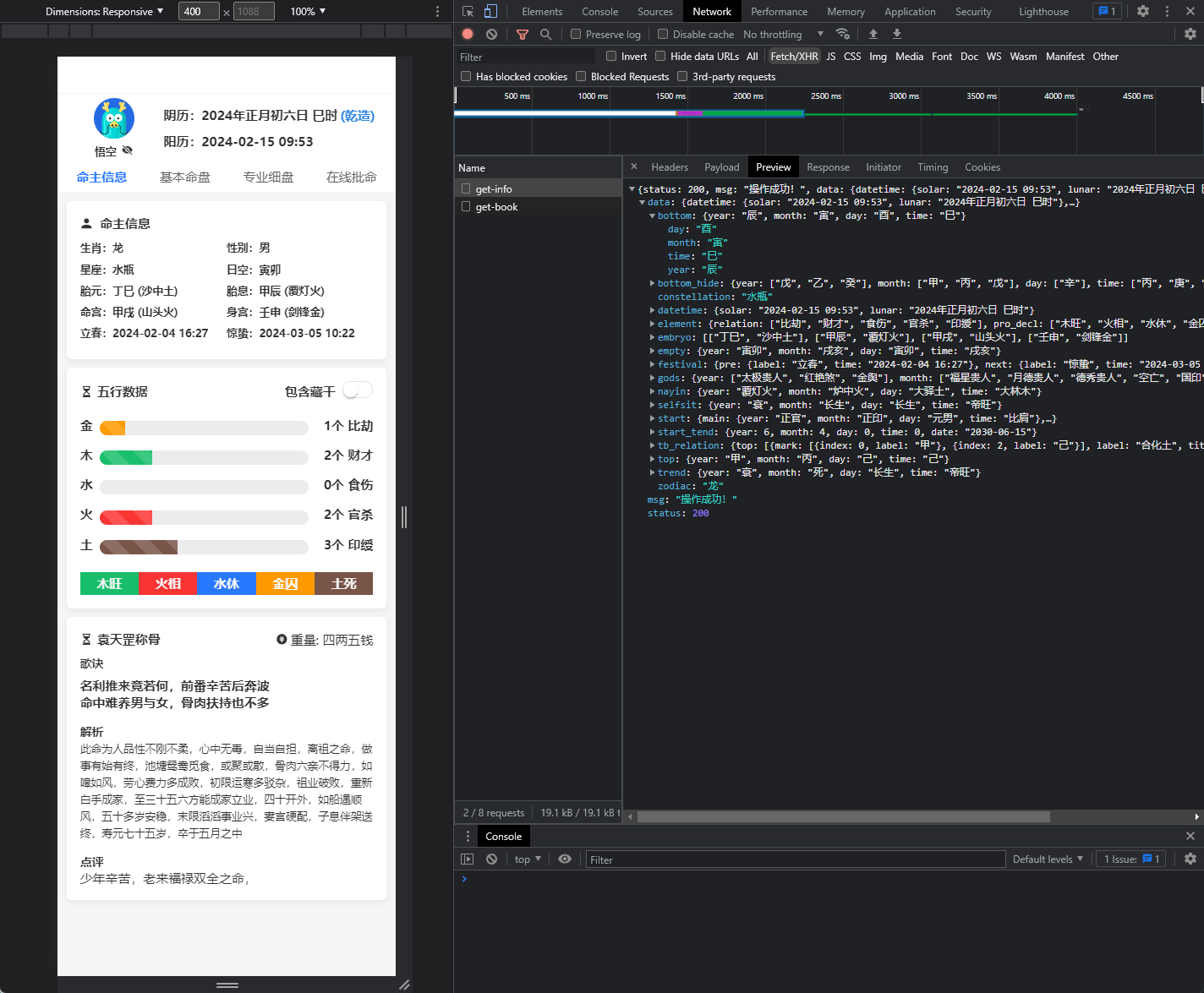
Task: Check 3rd-party requests checkbox
Action: coord(682,76)
